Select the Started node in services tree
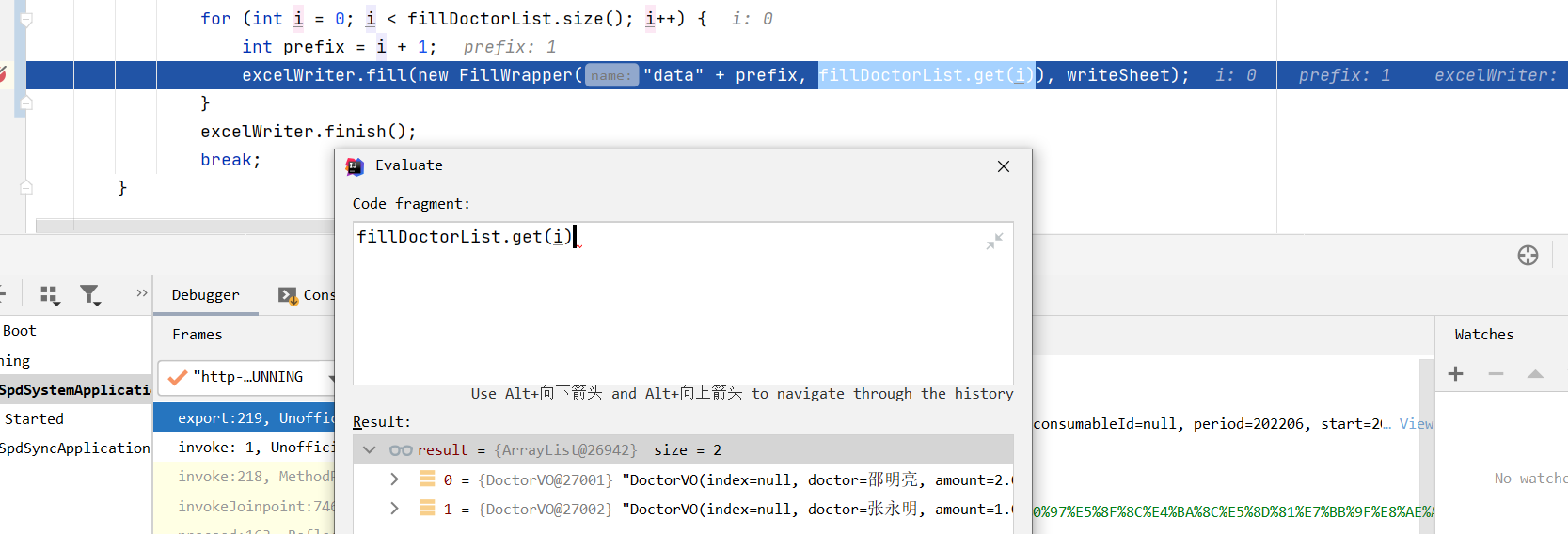This screenshot has height=534, width=1568. [x=34, y=419]
